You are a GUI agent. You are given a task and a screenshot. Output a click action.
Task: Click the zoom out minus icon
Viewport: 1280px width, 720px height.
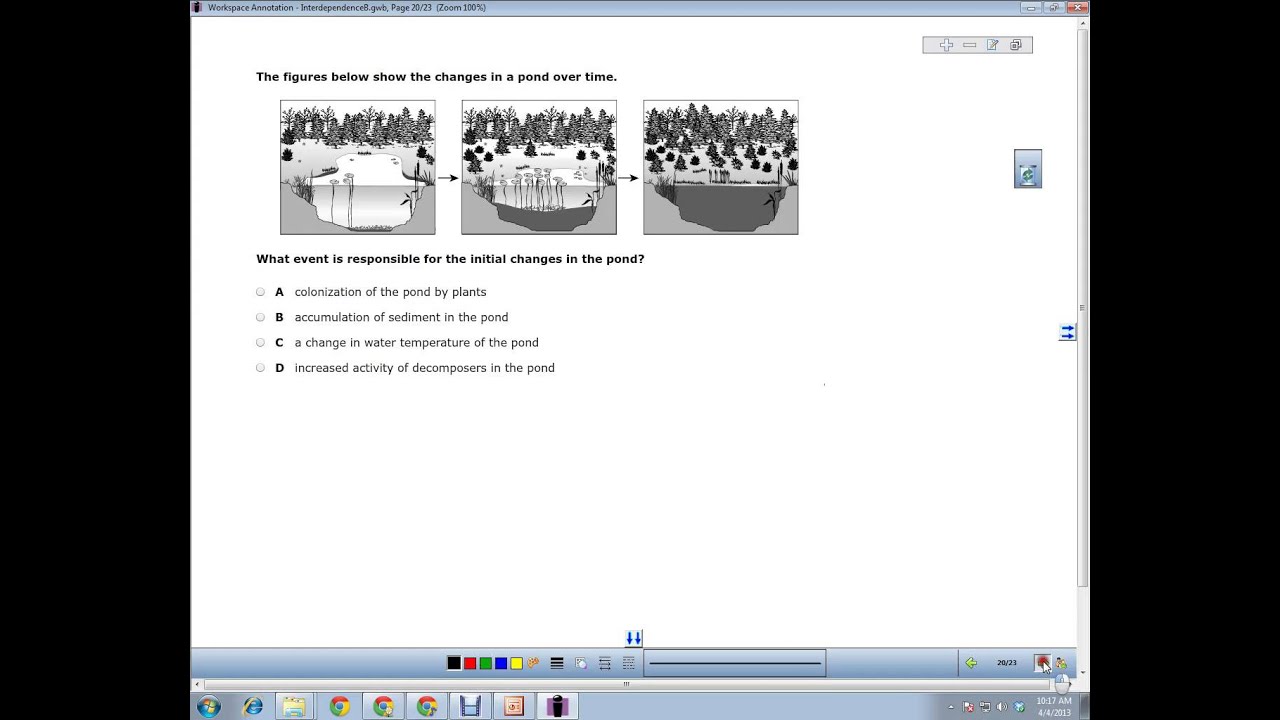point(969,45)
